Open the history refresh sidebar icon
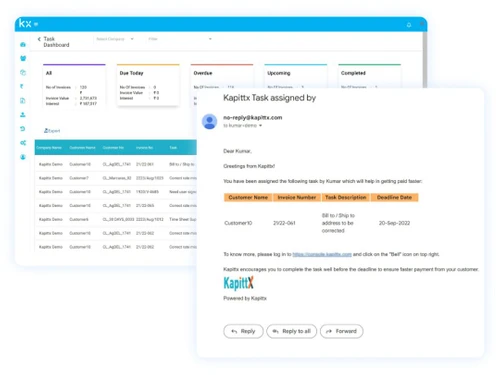Image resolution: width=500 pixels, height=375 pixels. pyautogui.click(x=23, y=129)
